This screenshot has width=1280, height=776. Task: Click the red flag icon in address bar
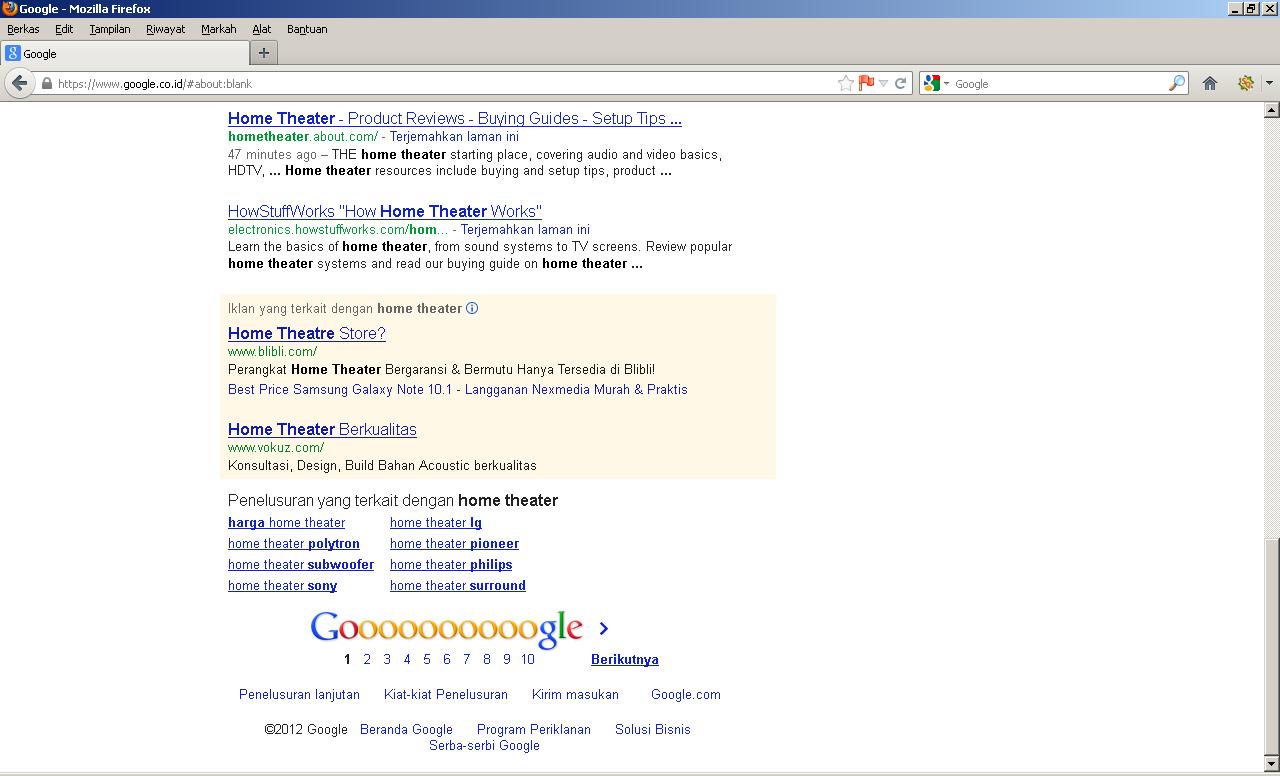point(866,83)
